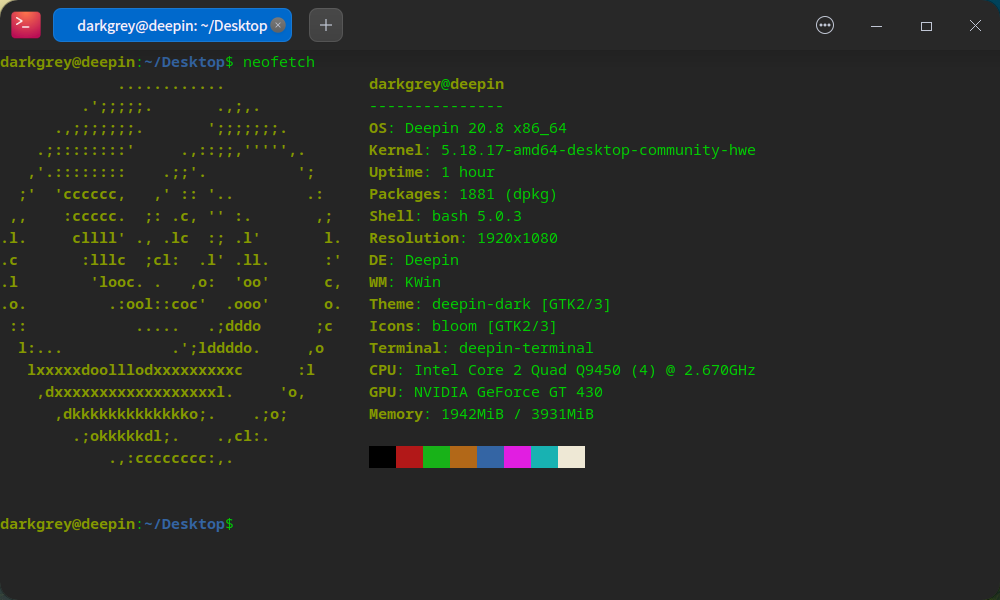The width and height of the screenshot is (1000, 600).
Task: Click the 'deepin-dark [GTK2/3]' theme value
Action: (521, 304)
